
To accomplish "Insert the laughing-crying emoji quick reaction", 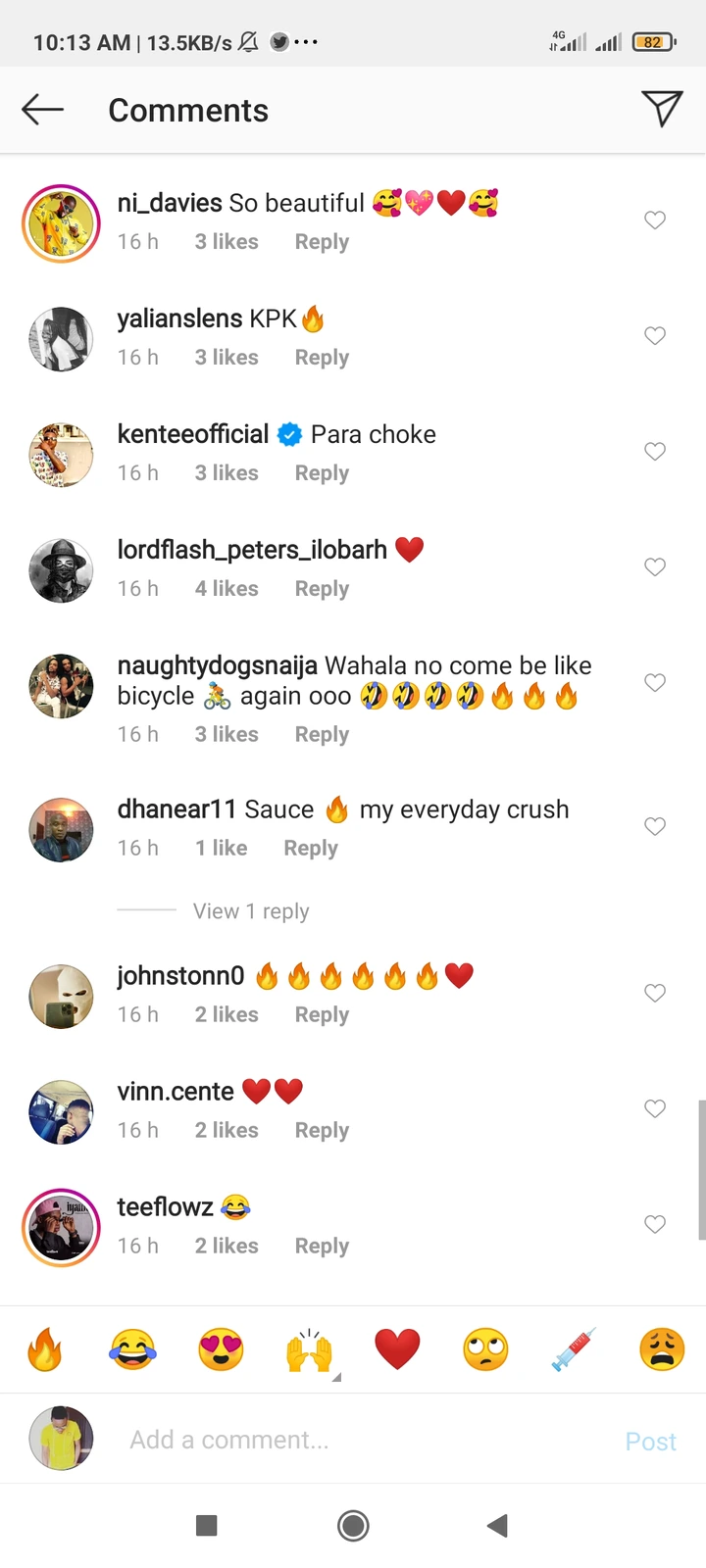I will click(132, 1349).
